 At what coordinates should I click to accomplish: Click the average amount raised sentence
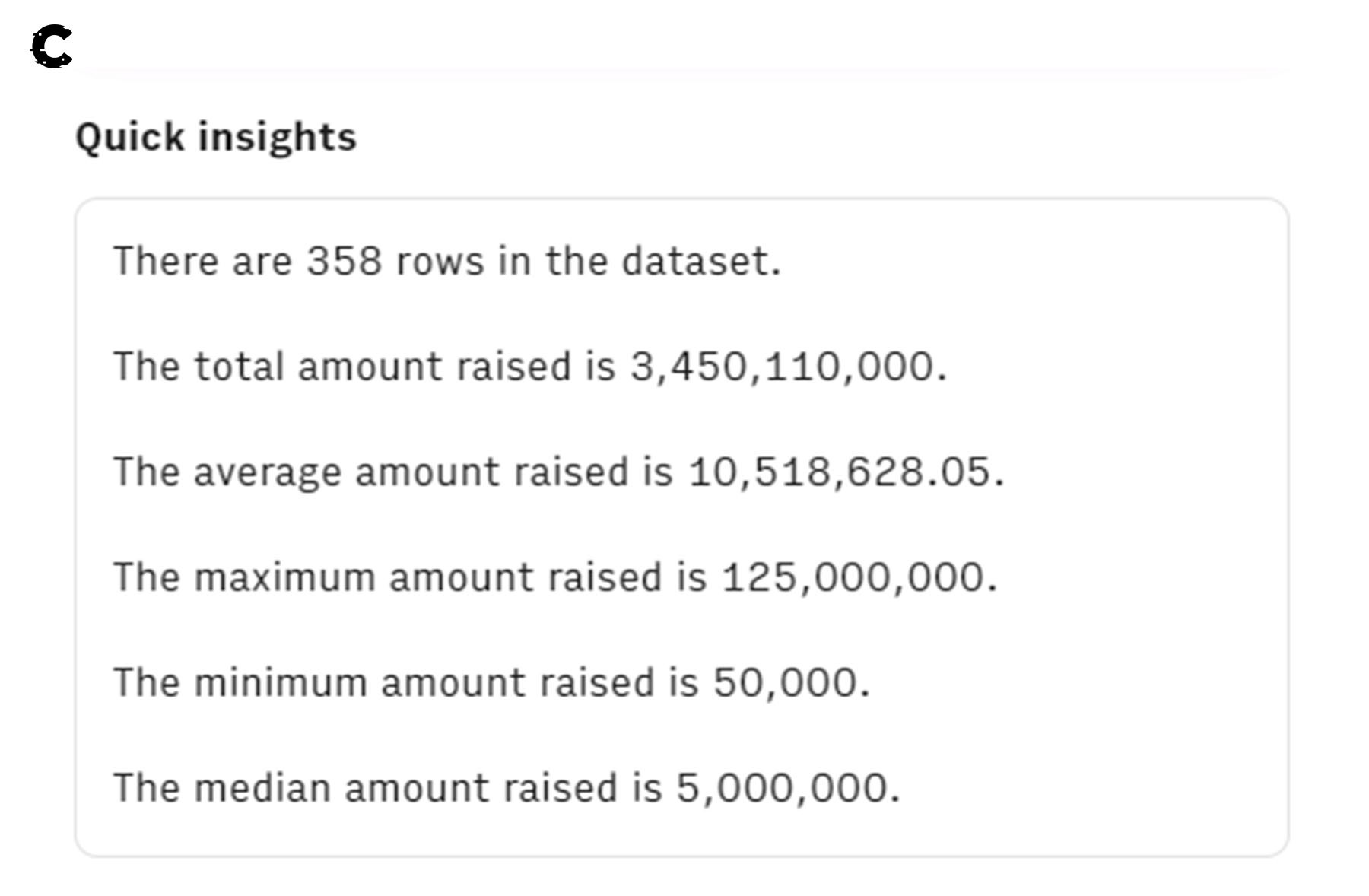(558, 472)
